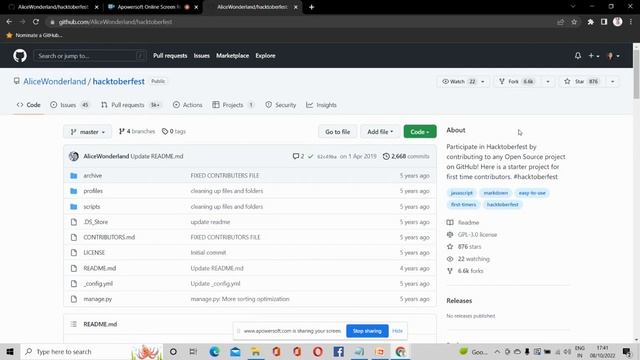Open the hacktoberfest repository link
640x360 pixels.
(x=118, y=81)
